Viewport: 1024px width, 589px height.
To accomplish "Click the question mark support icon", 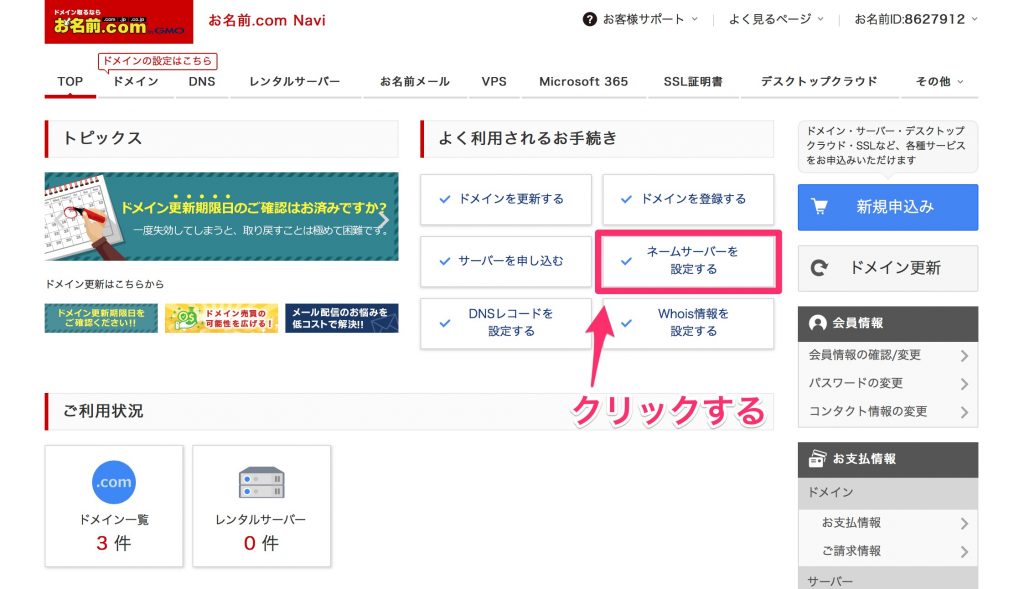I will (x=590, y=19).
